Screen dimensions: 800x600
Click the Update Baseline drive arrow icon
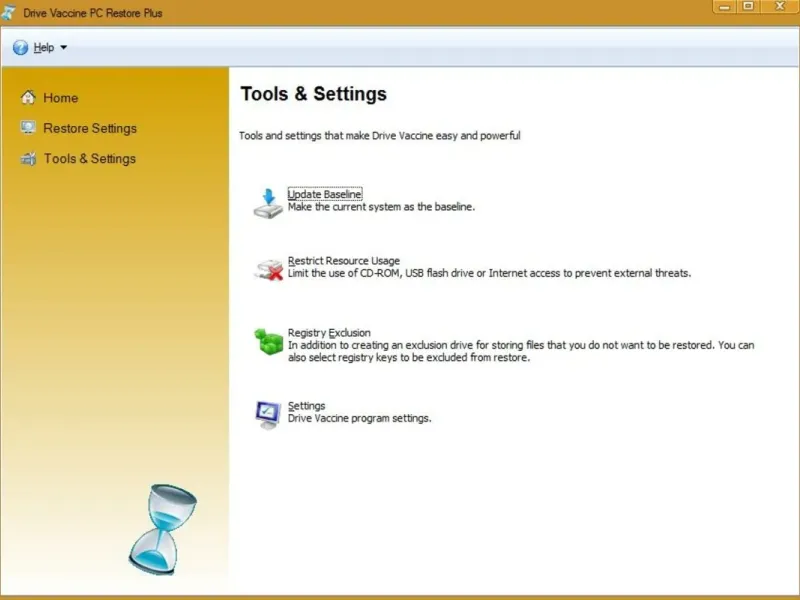pos(268,204)
